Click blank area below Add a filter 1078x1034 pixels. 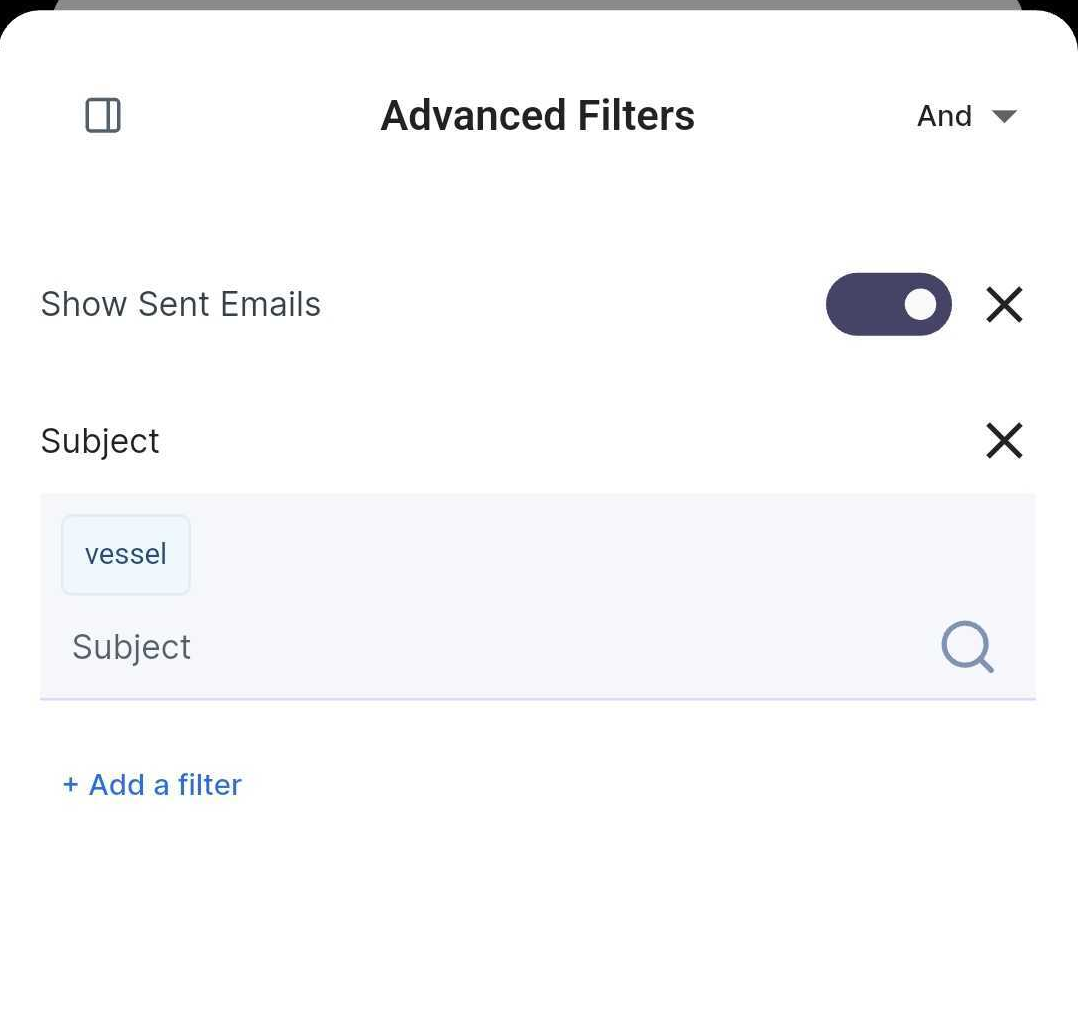(x=538, y=920)
